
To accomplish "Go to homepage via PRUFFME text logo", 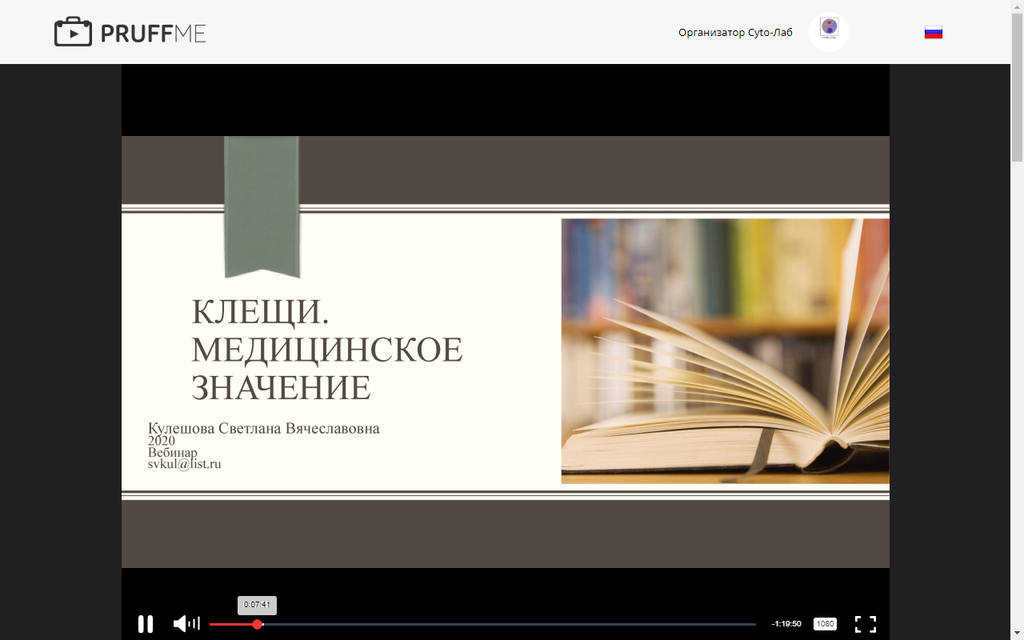I will pyautogui.click(x=153, y=33).
